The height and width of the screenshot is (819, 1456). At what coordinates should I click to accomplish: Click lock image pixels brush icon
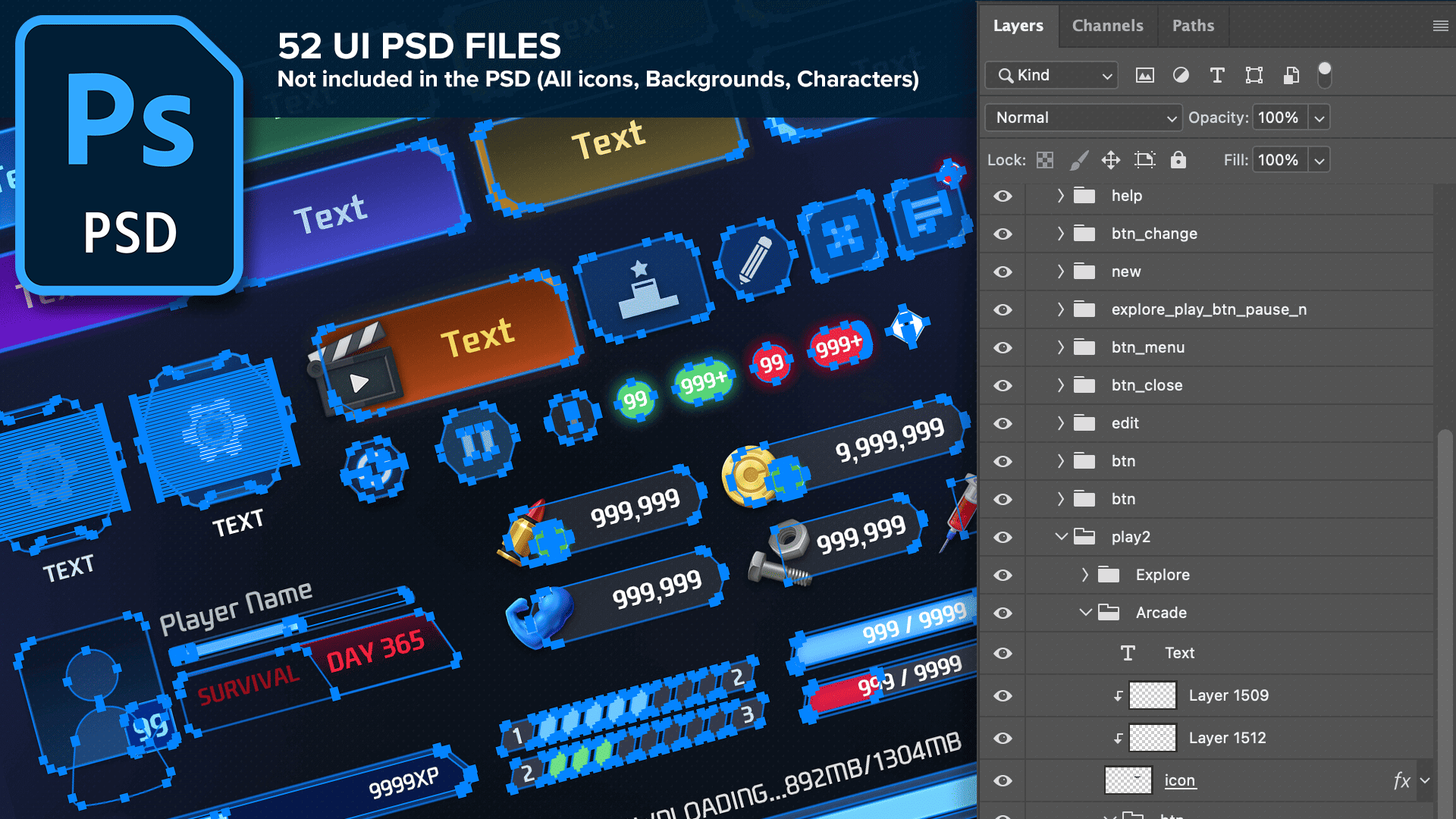coord(1078,160)
